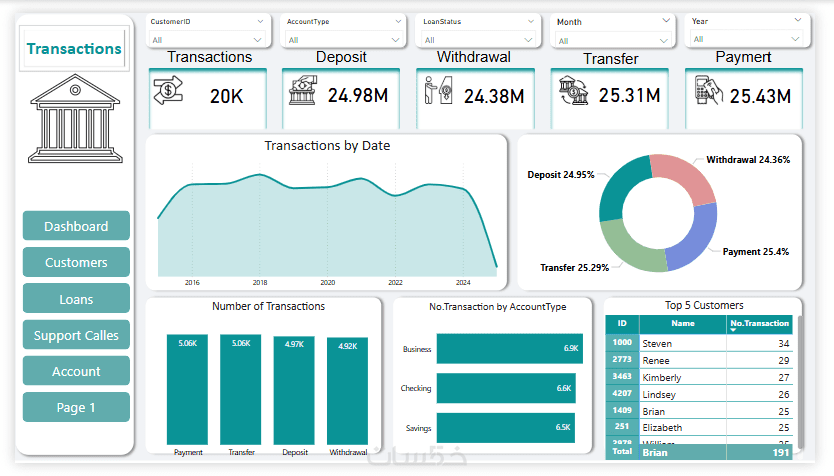Image resolution: width=834 pixels, height=476 pixels.
Task: Select the Account navigation button
Action: [76, 371]
